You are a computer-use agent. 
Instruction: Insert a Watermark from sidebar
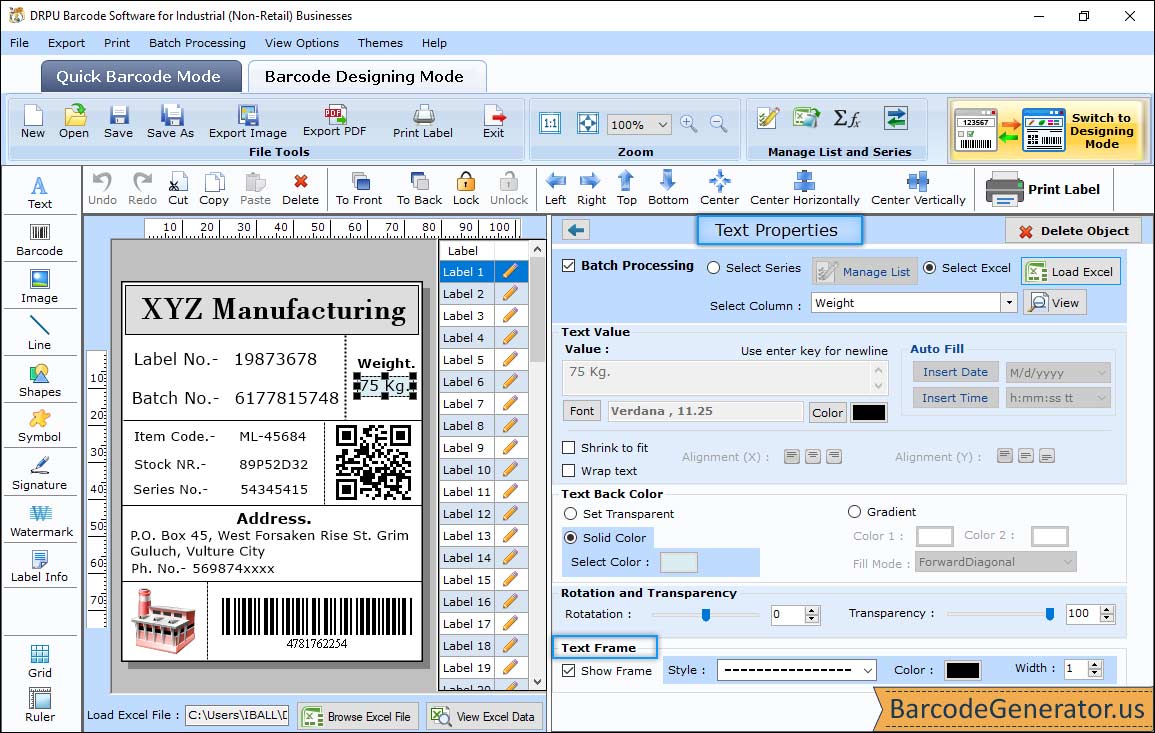point(41,521)
